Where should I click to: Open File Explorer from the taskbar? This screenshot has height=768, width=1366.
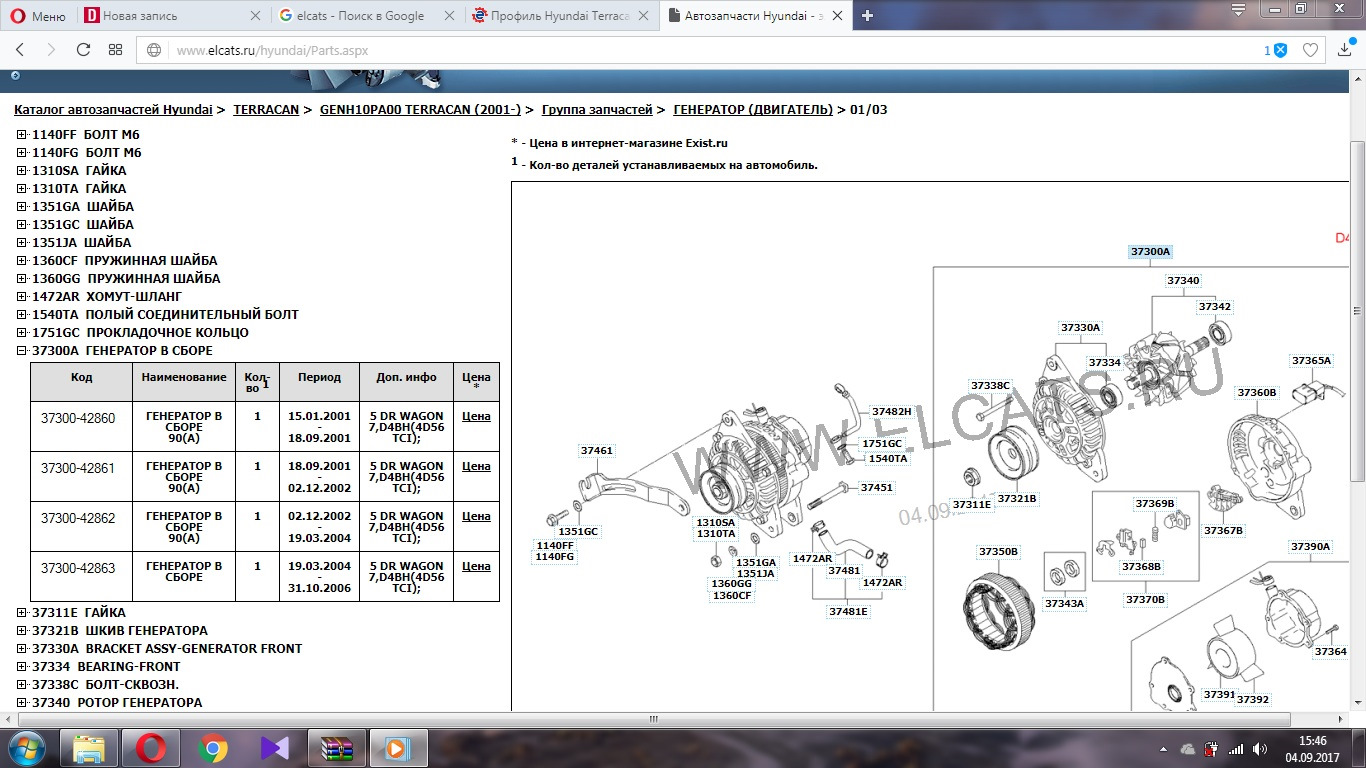(89, 748)
